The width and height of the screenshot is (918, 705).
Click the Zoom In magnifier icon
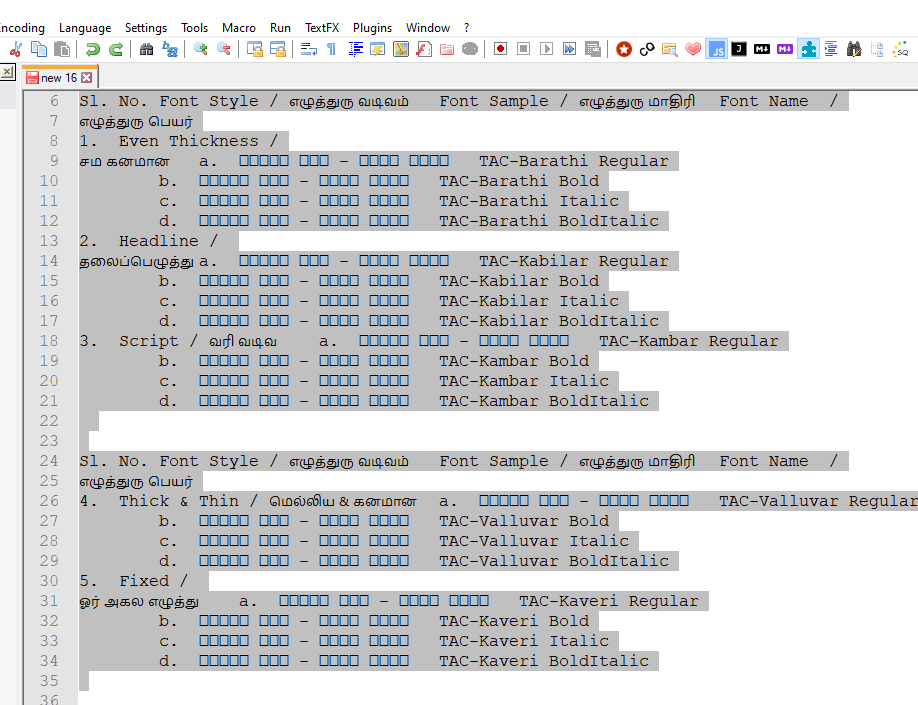click(201, 49)
